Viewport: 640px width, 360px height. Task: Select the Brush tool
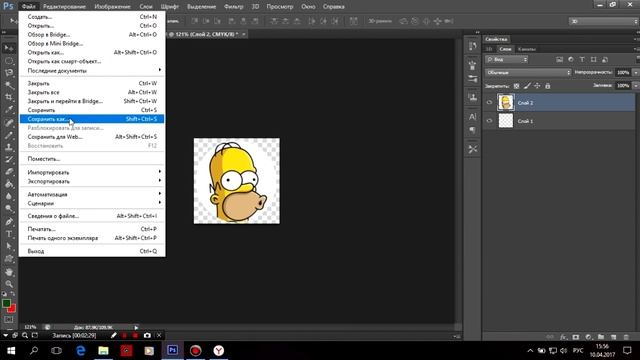[9, 135]
